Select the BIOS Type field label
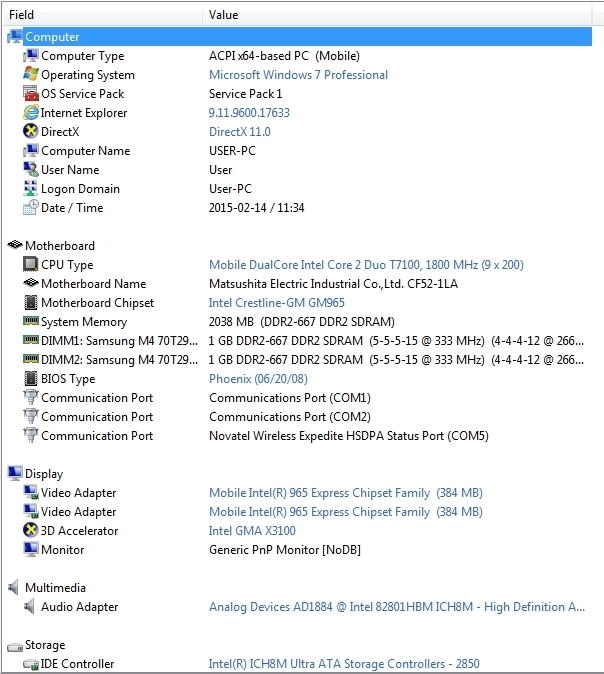Viewport: 604px width, 674px height. point(68,379)
